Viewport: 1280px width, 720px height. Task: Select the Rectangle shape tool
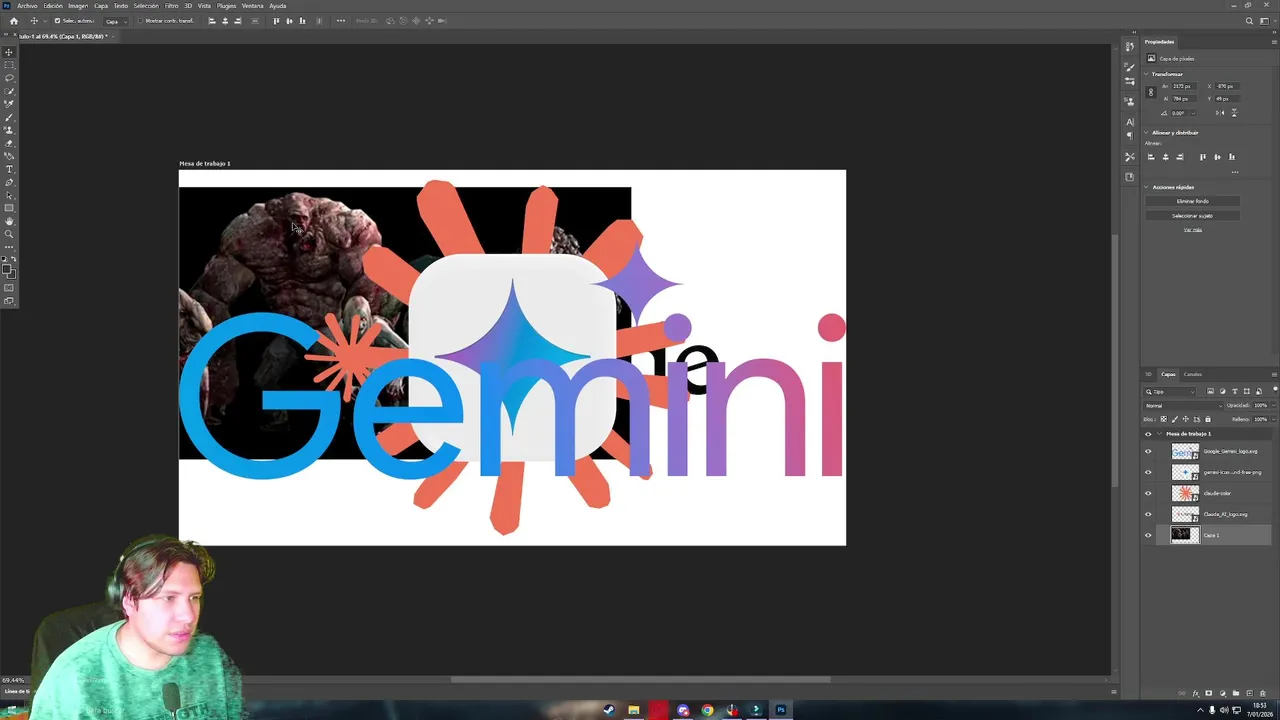[9, 208]
